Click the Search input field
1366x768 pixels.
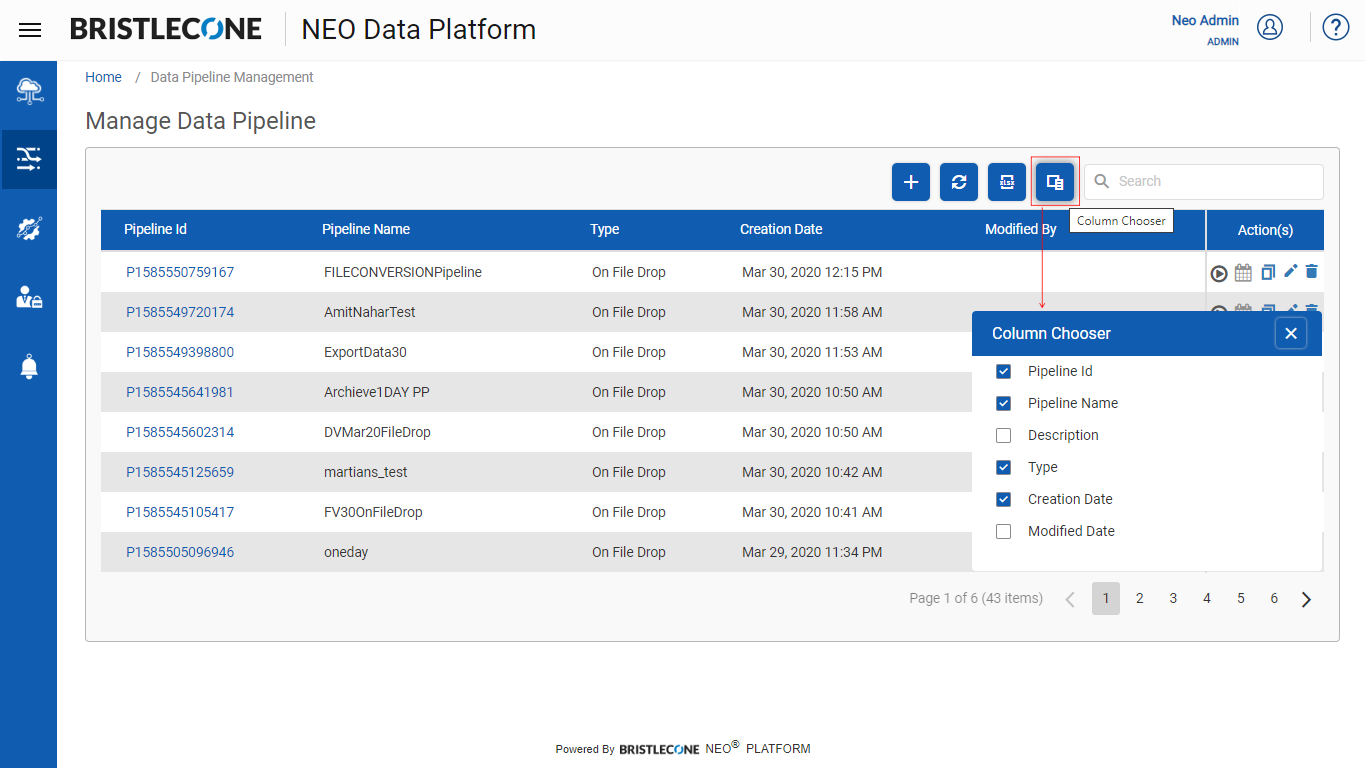coord(1204,182)
